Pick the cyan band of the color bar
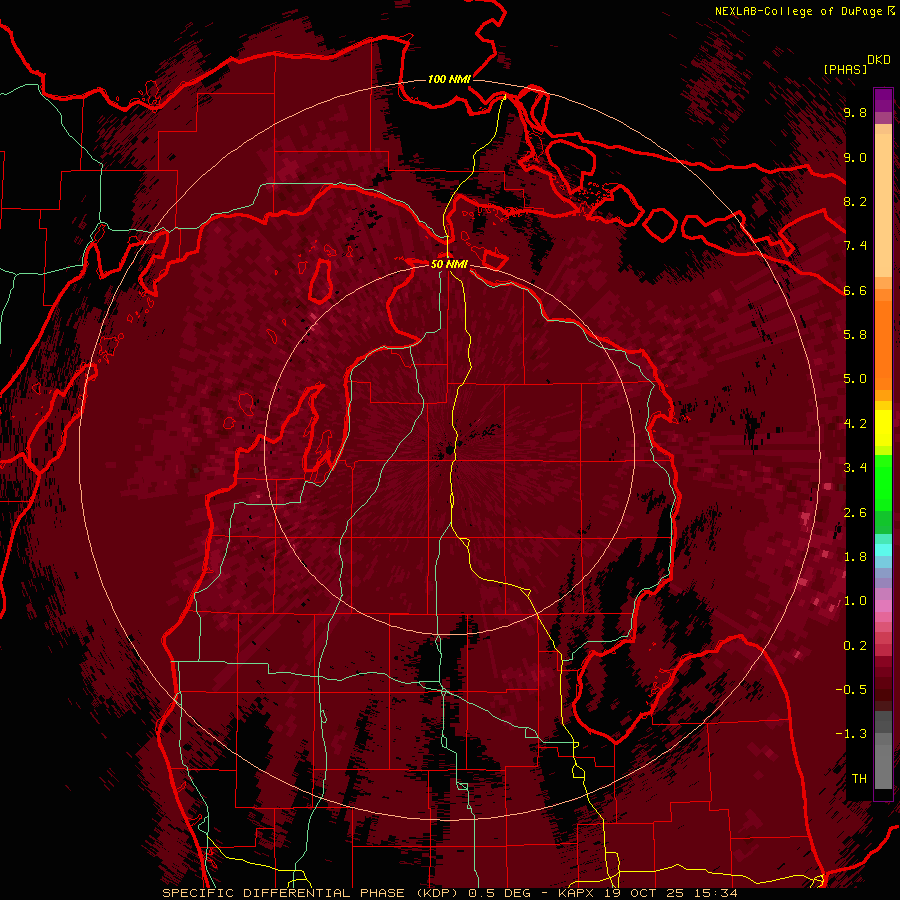The height and width of the screenshot is (900, 900). [x=883, y=549]
